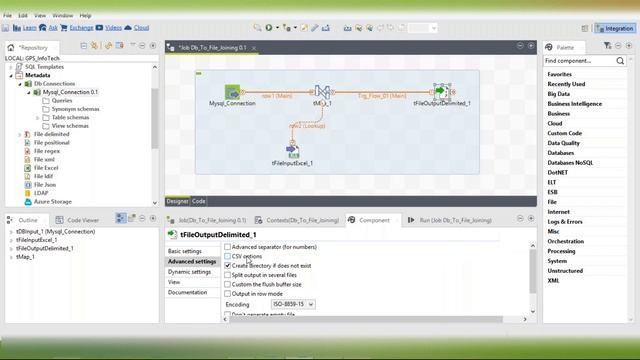Click the Mysql_Connection 0.1 tree item
640x360 pixels.
(70, 92)
